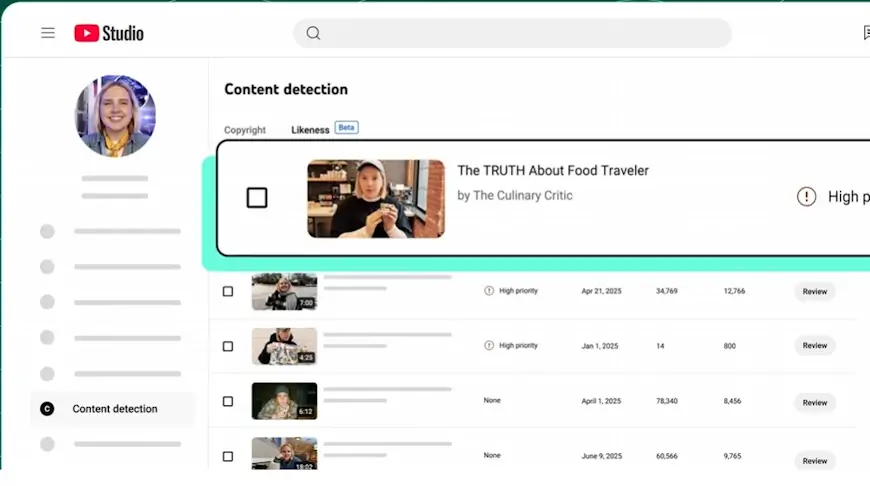This screenshot has height=486, width=870.
Task: Open the channel profile picture
Action: pyautogui.click(x=115, y=116)
